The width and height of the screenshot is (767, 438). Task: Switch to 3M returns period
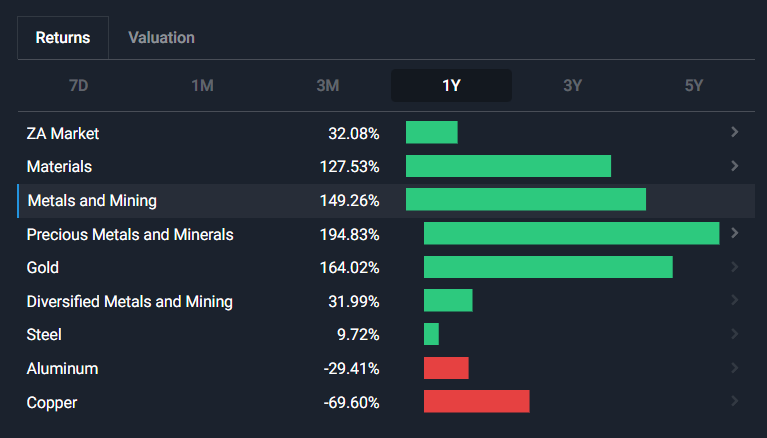click(327, 86)
